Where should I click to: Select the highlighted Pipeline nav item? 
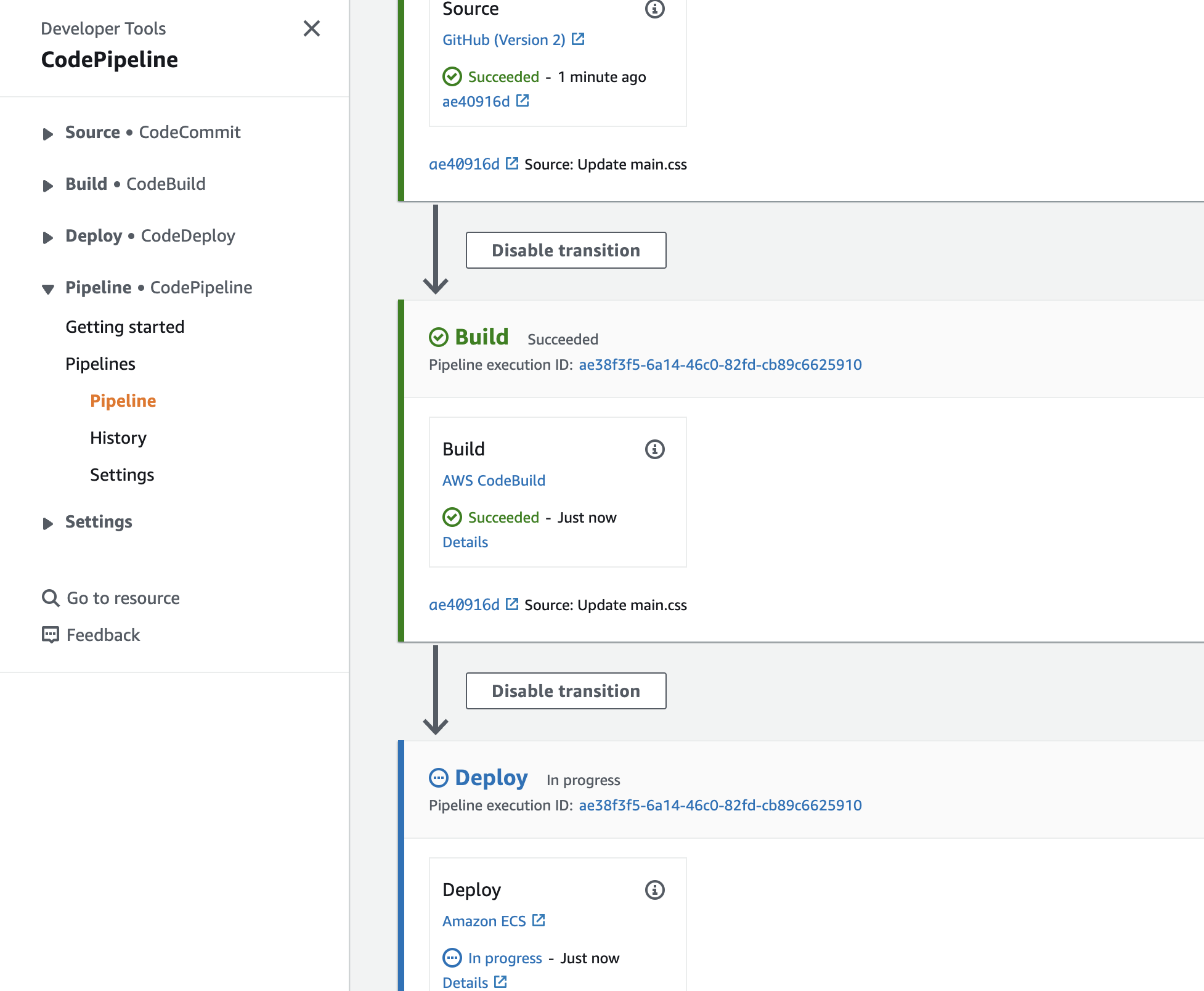tap(123, 401)
